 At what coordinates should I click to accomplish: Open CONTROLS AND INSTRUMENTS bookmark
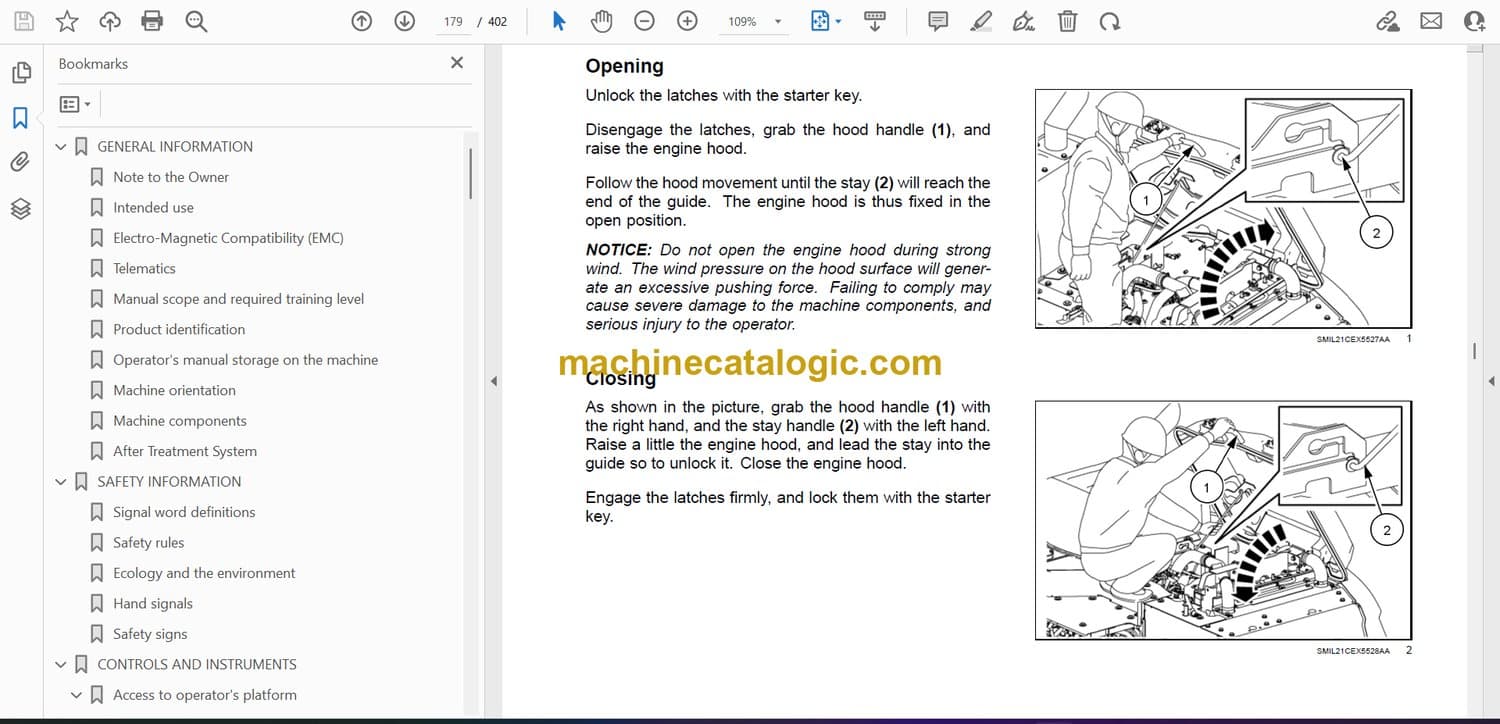tap(197, 664)
